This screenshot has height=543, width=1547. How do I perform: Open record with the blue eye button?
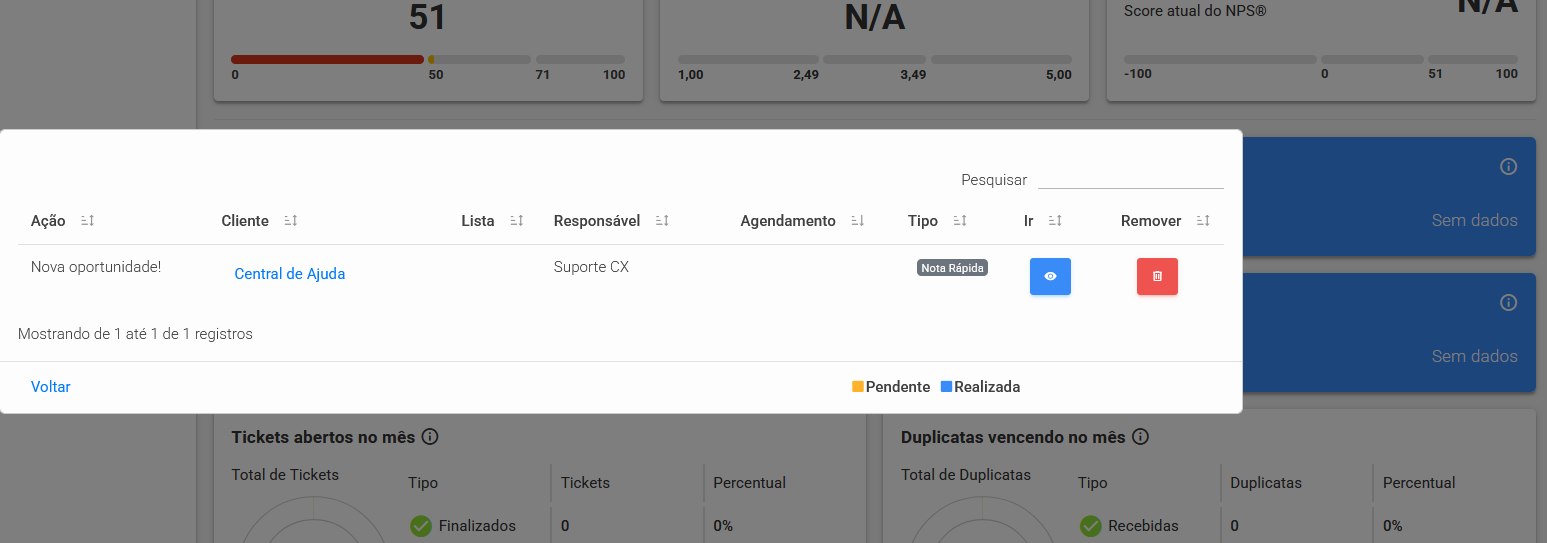coord(1050,277)
